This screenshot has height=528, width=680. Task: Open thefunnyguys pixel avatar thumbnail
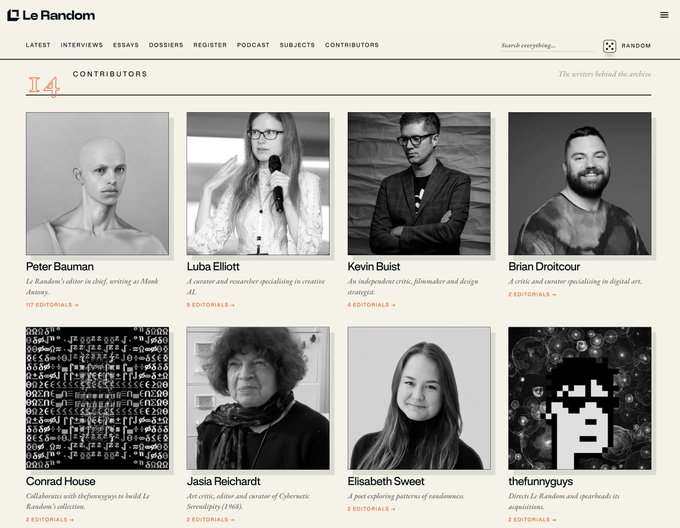(x=580, y=398)
